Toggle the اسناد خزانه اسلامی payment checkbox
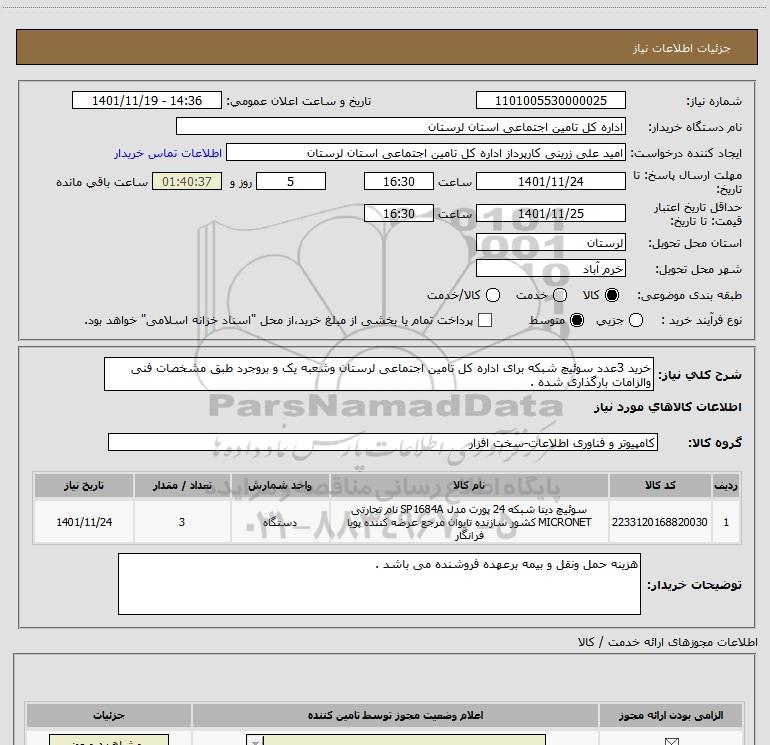The image size is (770, 745). [485, 320]
